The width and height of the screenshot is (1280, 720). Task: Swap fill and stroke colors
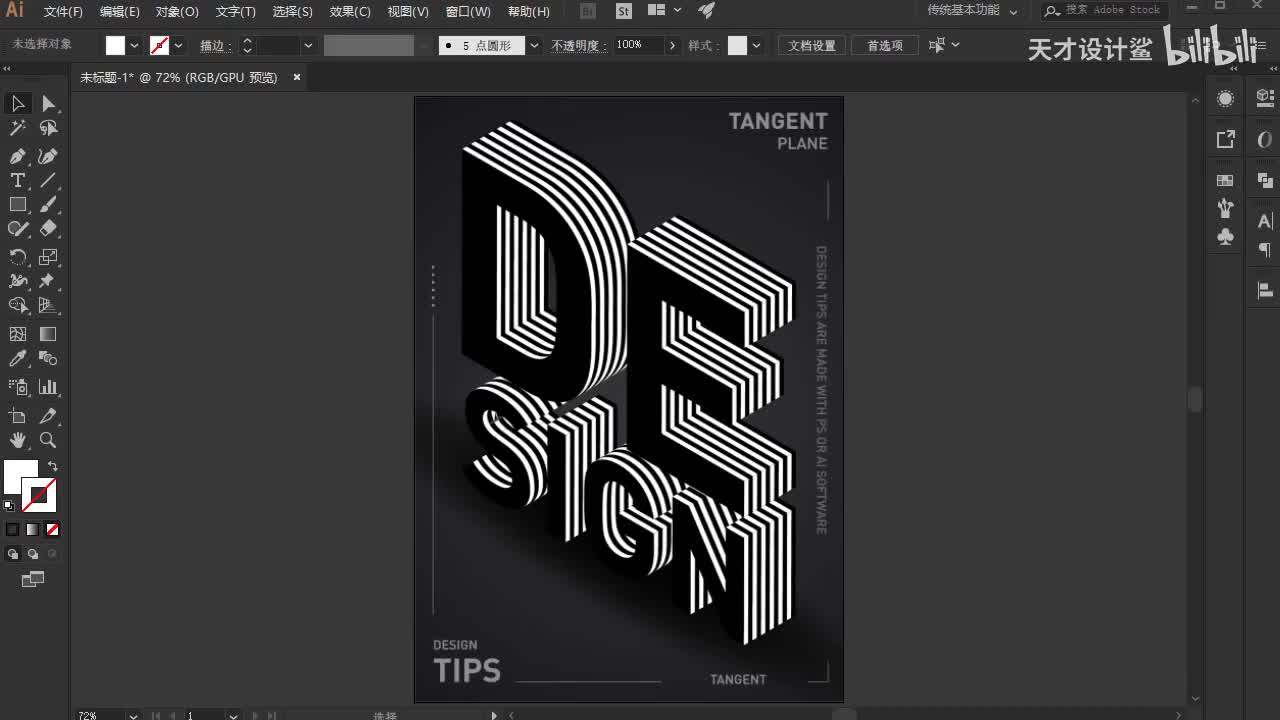click(x=53, y=466)
